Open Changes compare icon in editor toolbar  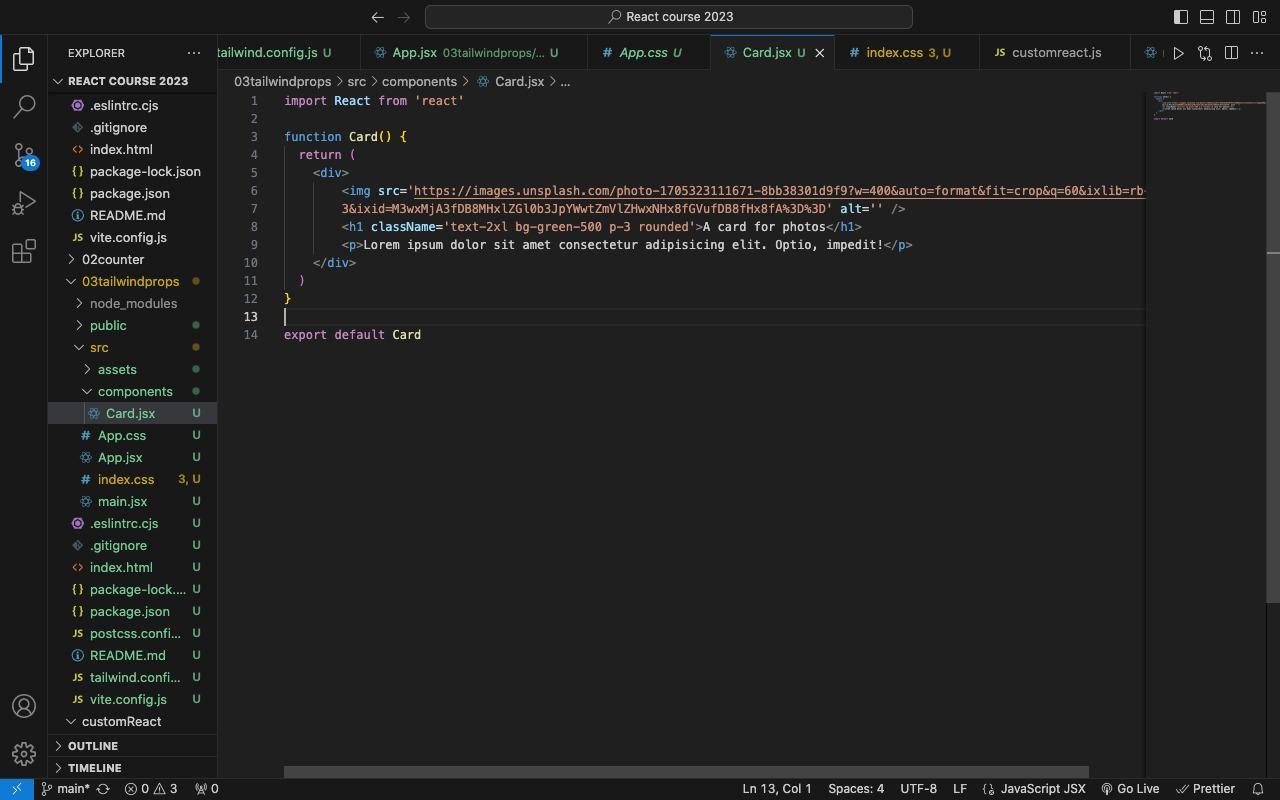1205,53
